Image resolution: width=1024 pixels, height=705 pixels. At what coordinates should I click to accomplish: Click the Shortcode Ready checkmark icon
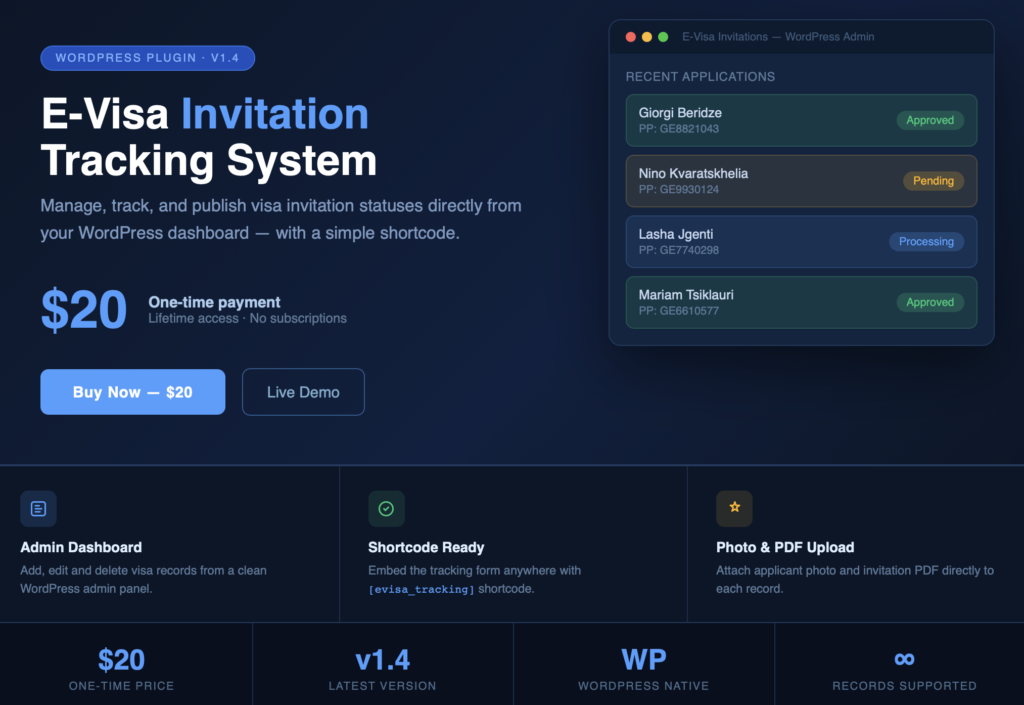pos(386,509)
